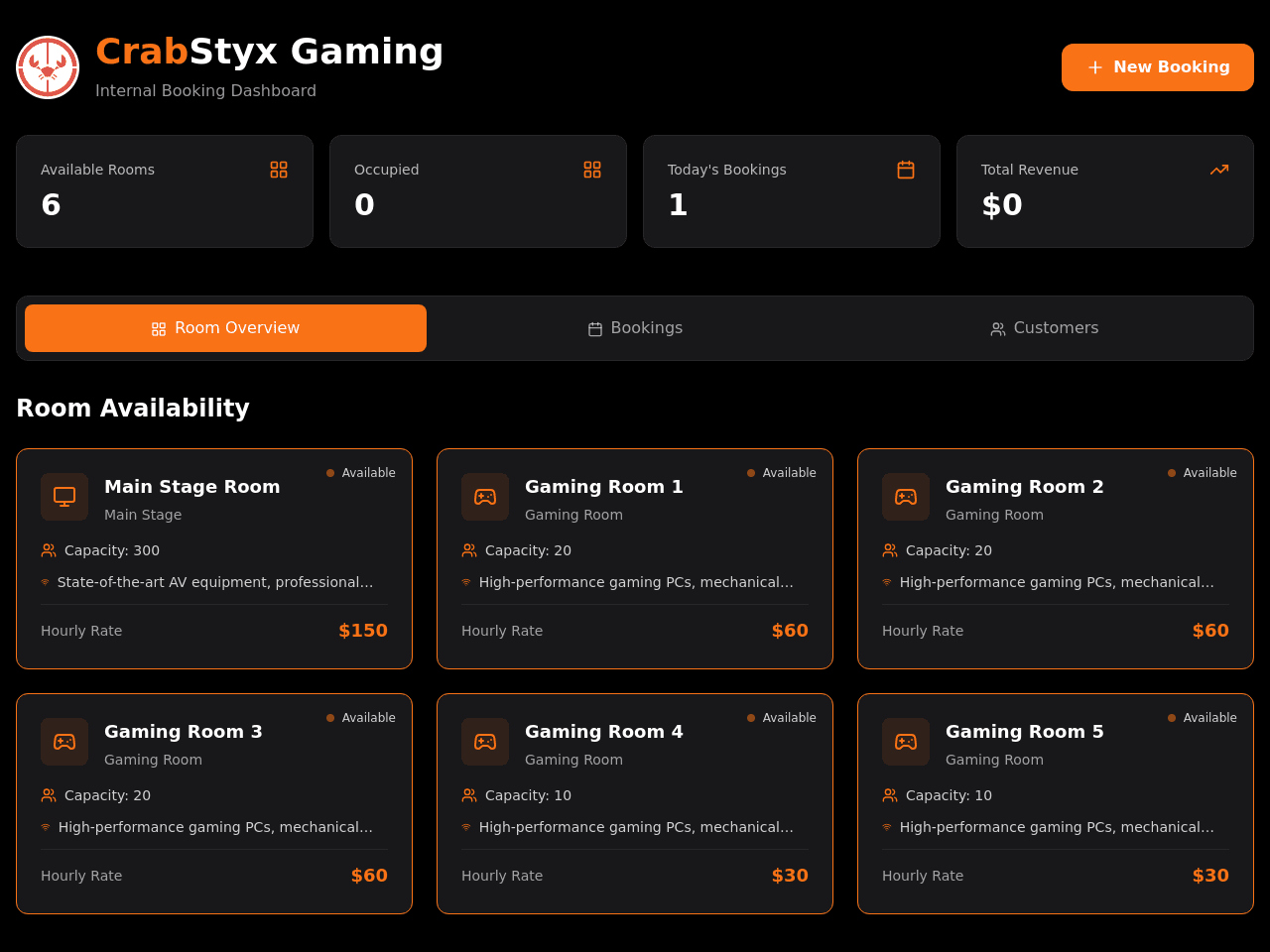
Task: Click the New Booking button
Action: 1158,67
